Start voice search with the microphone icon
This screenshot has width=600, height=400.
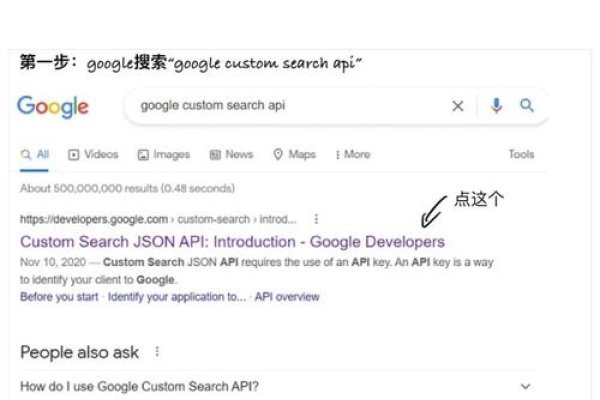pos(496,106)
